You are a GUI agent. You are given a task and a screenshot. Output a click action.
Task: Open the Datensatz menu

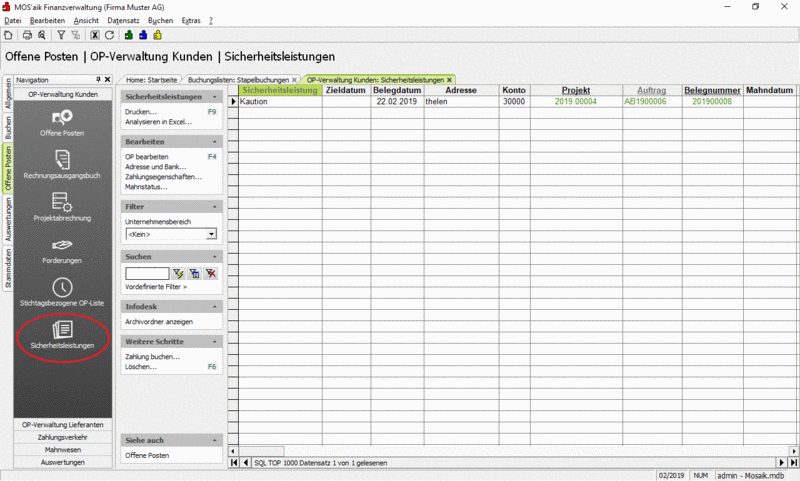pyautogui.click(x=123, y=20)
